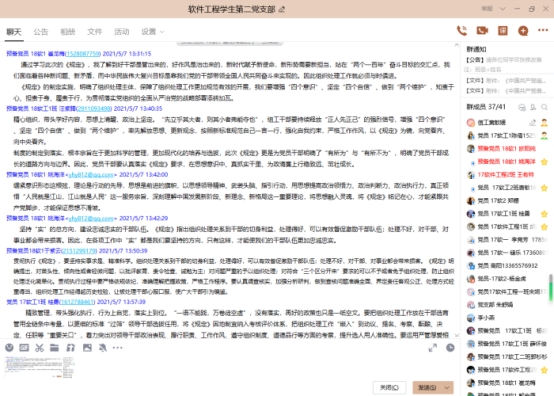Open the 相册 tab
The height and width of the screenshot is (396, 554).
[67, 32]
